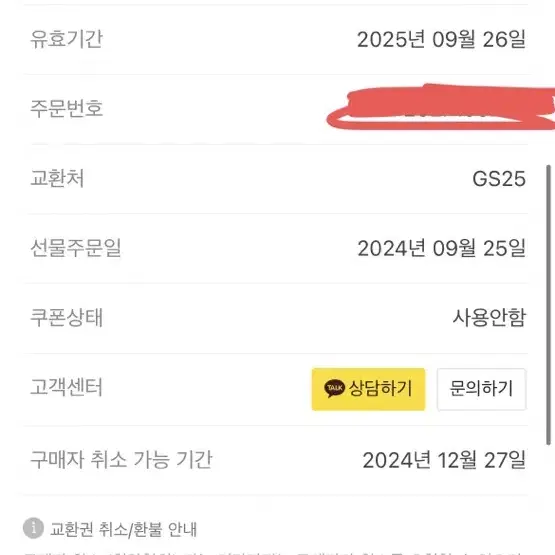Select the cancel deadline 2024년 12월 27일
Screen dimensions: 555x555
444,460
